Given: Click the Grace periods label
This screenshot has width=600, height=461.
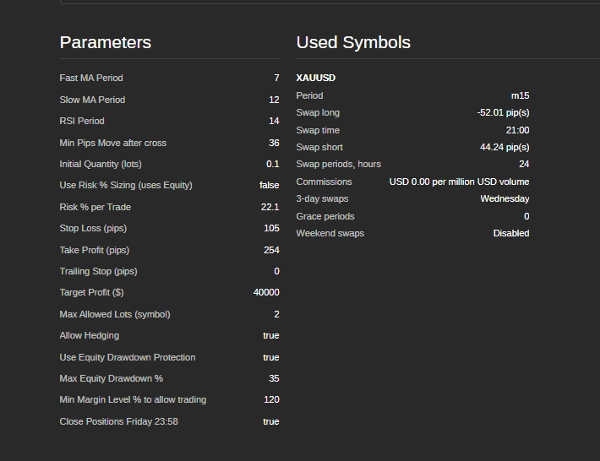Looking at the screenshot, I should pos(325,216).
